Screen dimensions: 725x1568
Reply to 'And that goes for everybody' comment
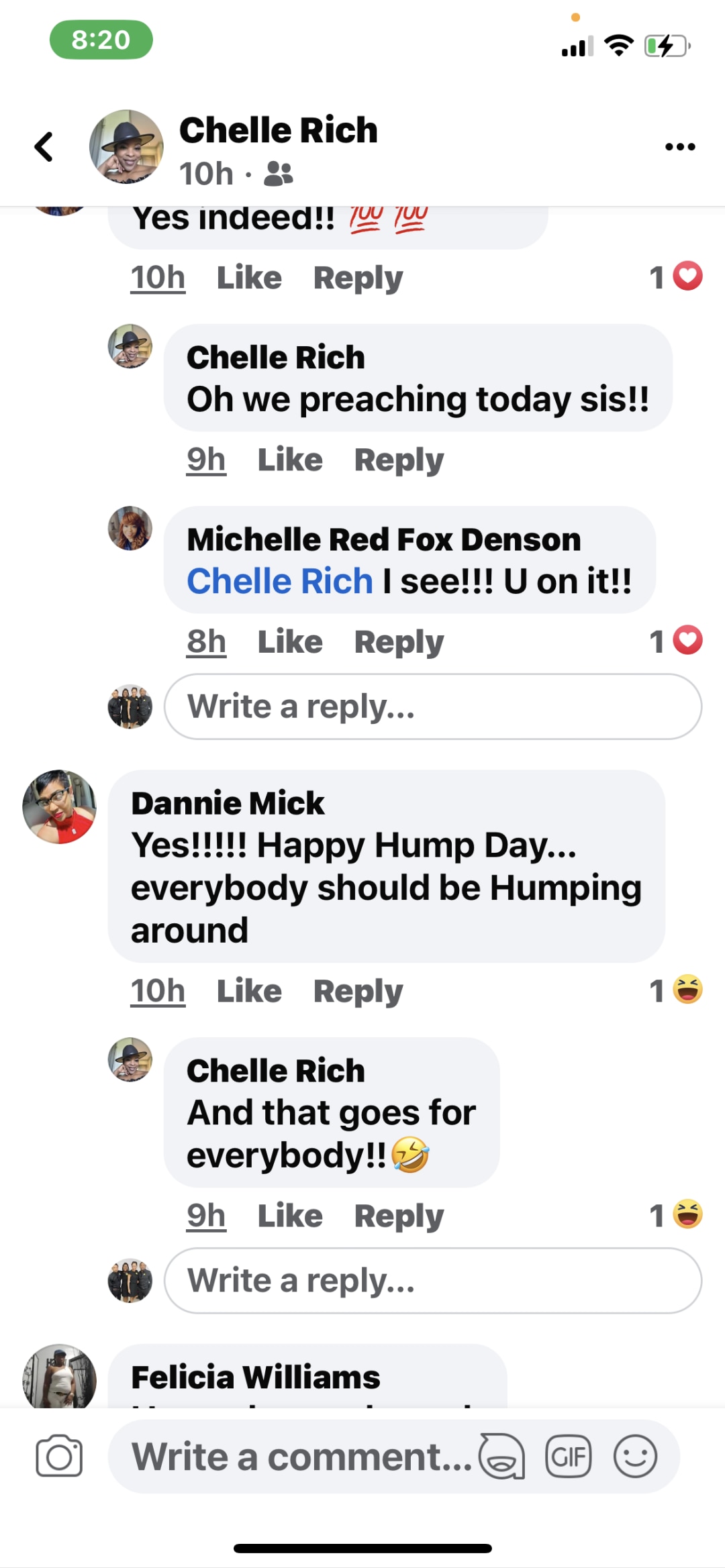[x=399, y=1216]
